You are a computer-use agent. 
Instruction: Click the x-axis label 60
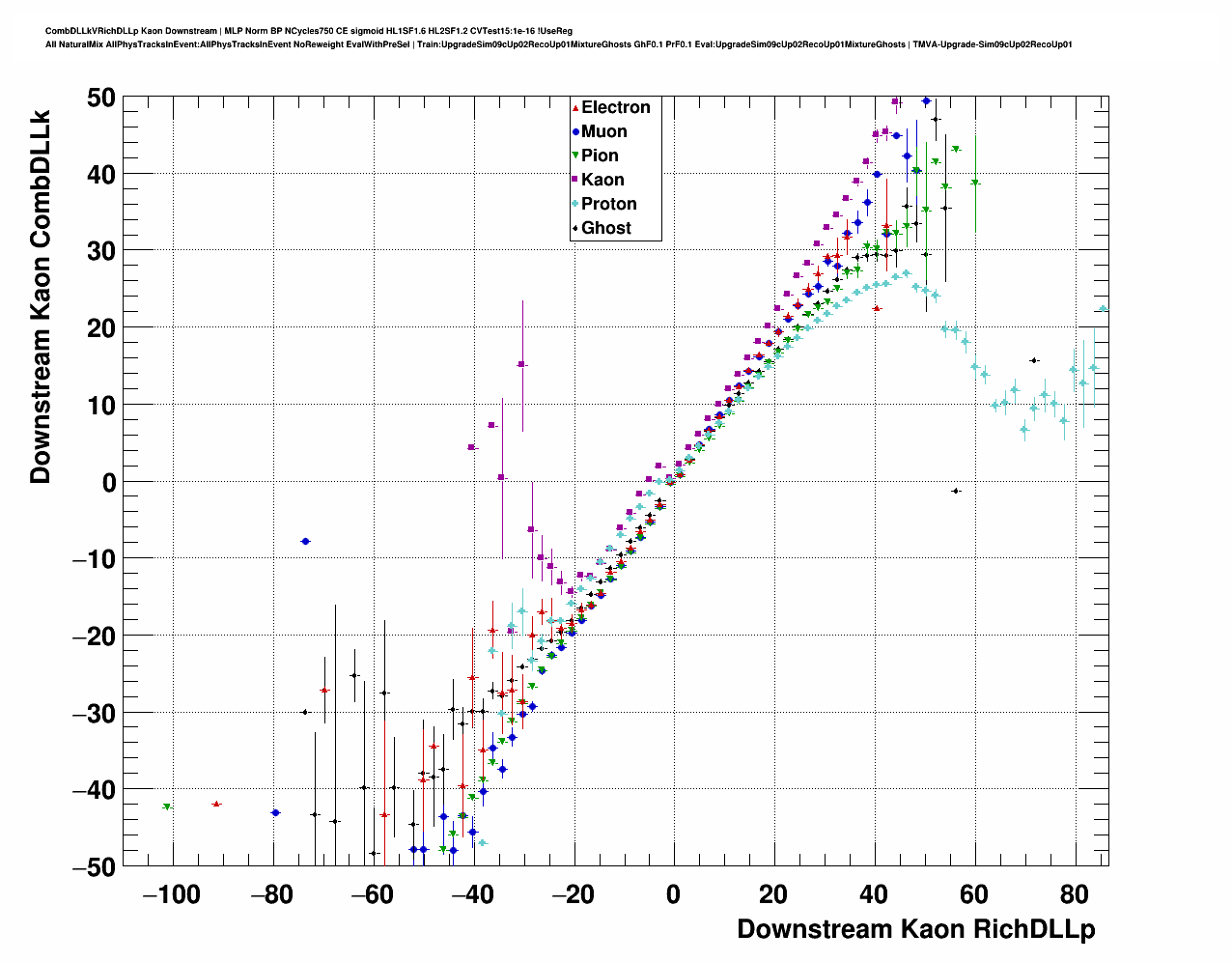974,894
